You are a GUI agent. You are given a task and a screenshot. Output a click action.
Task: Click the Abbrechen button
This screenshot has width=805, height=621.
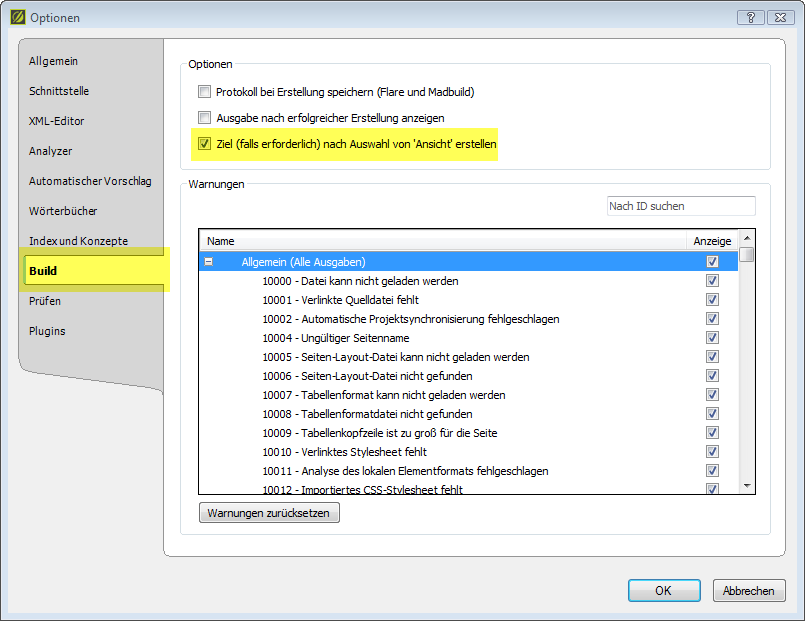748,591
